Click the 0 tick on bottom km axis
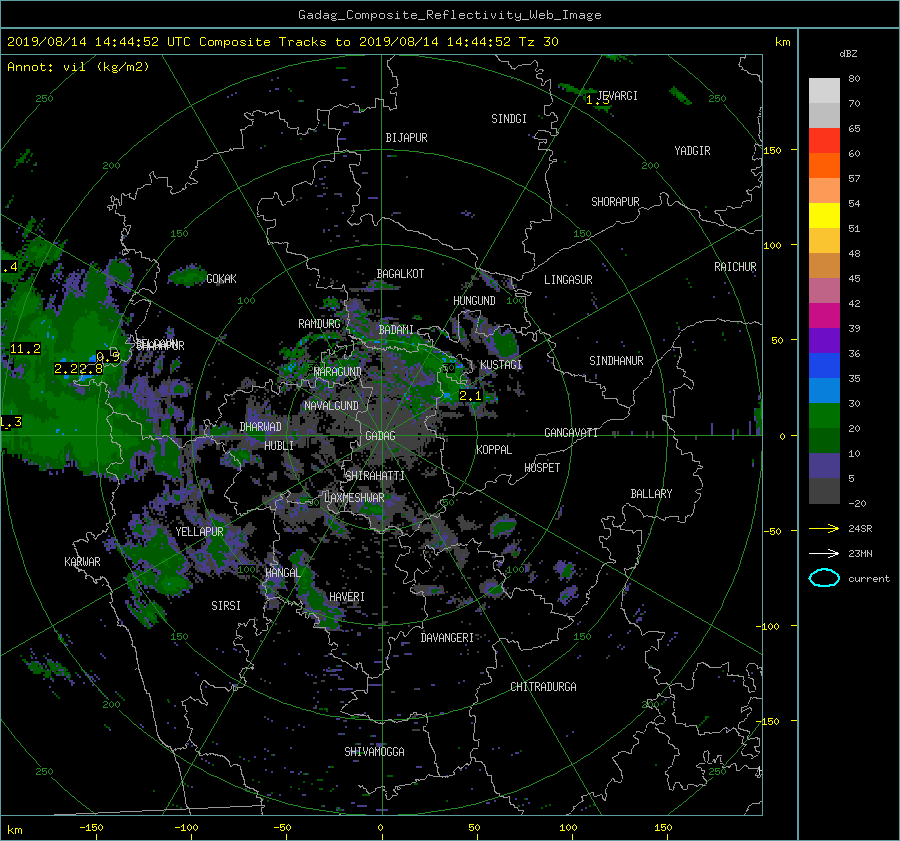The image size is (900, 841). click(381, 827)
